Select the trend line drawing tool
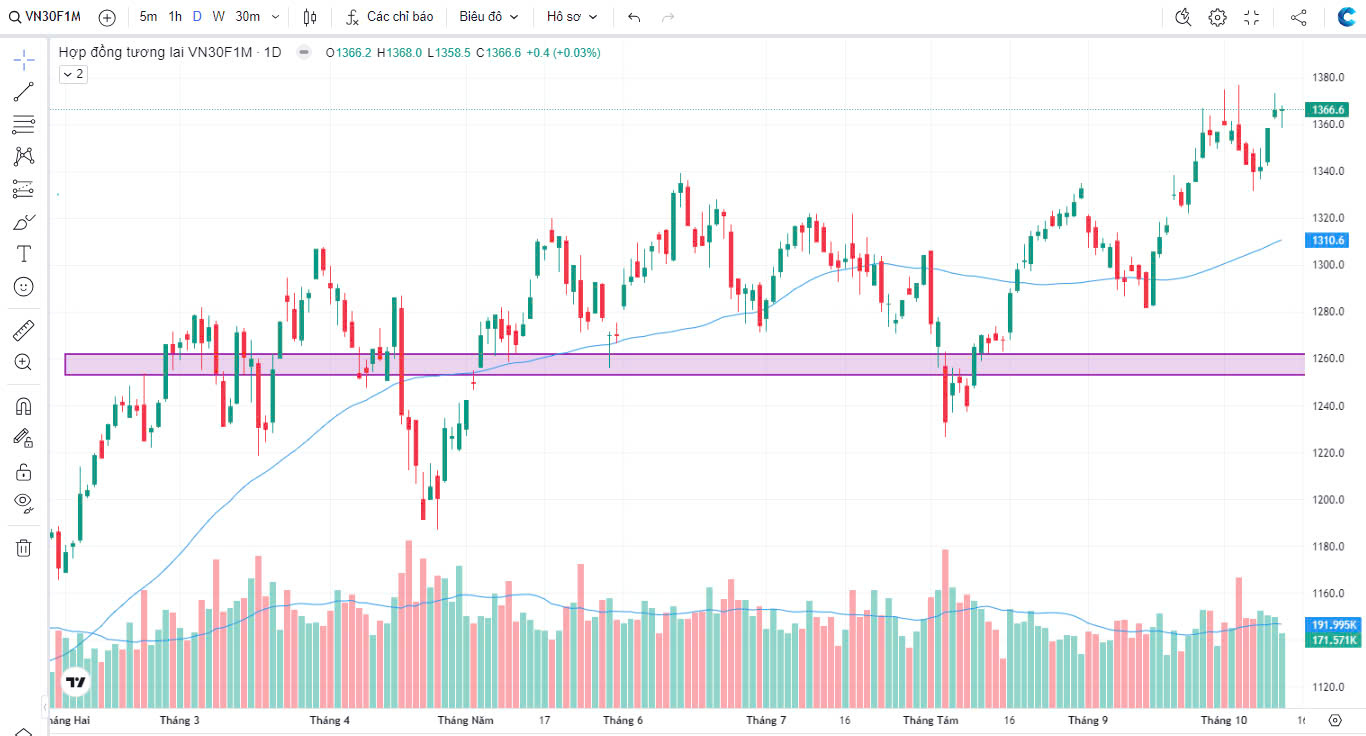1366x736 pixels. click(24, 92)
